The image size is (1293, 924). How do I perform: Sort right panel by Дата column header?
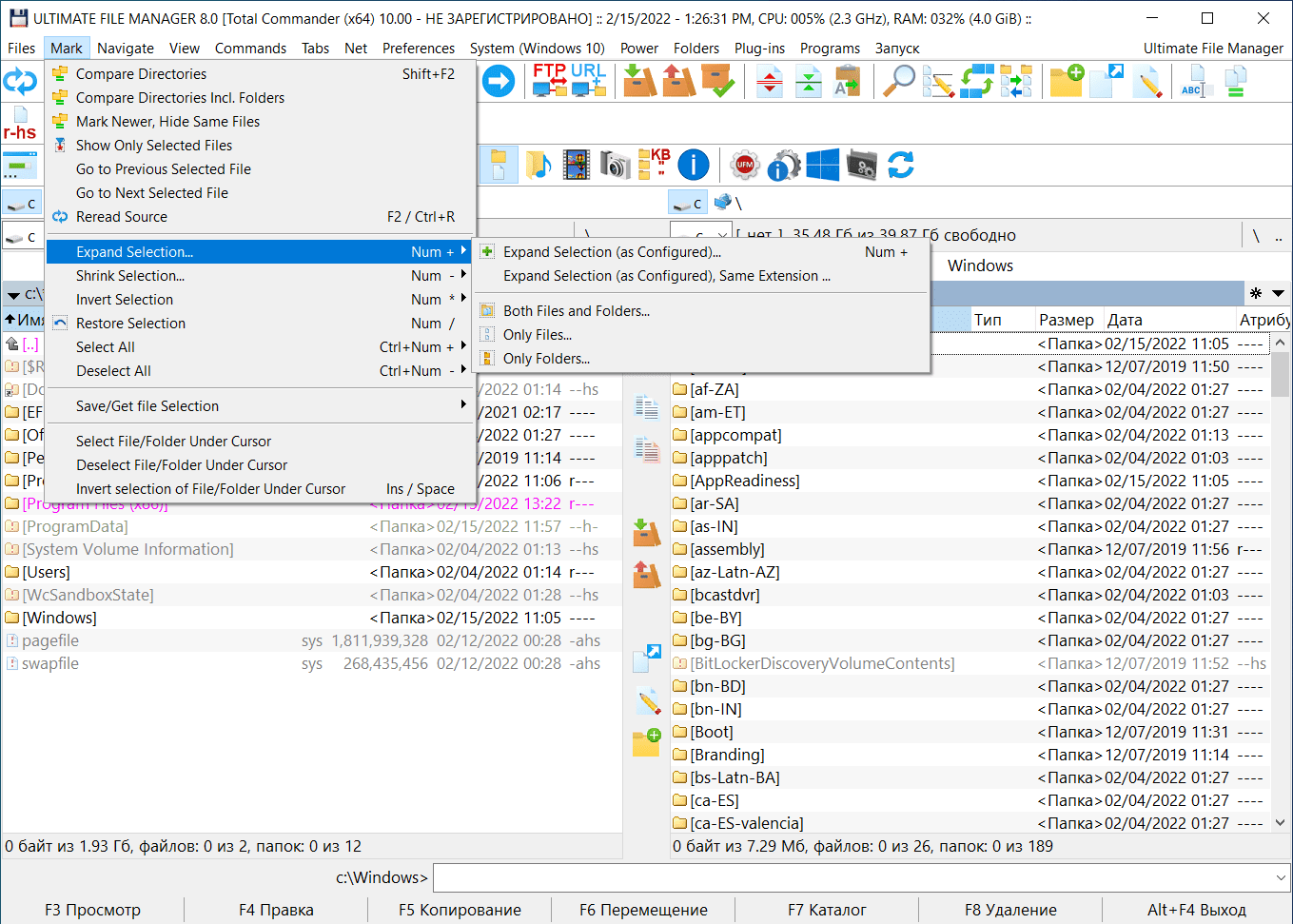(x=1168, y=320)
